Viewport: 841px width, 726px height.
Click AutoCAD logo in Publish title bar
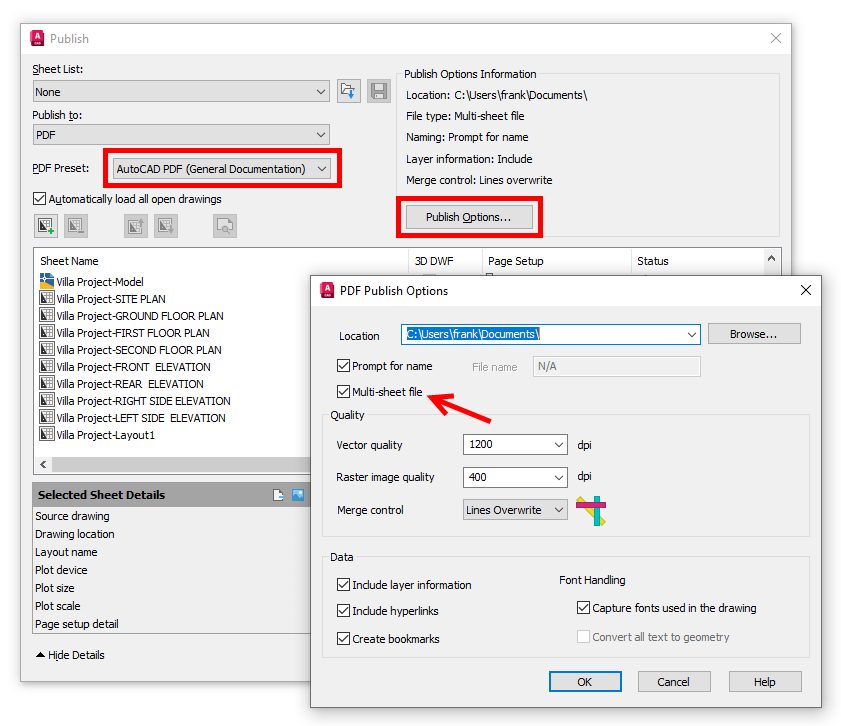[x=37, y=38]
